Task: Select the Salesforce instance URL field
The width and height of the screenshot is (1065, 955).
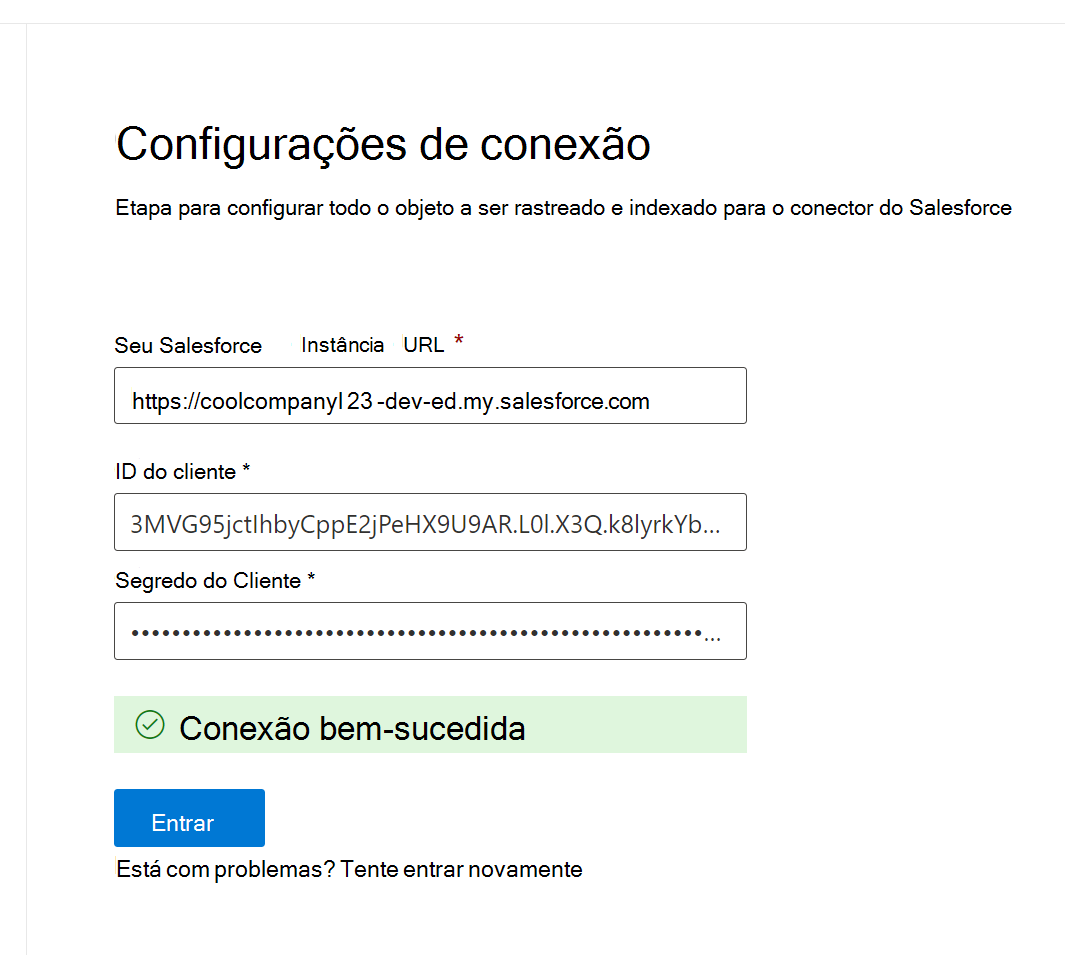Action: coord(430,396)
